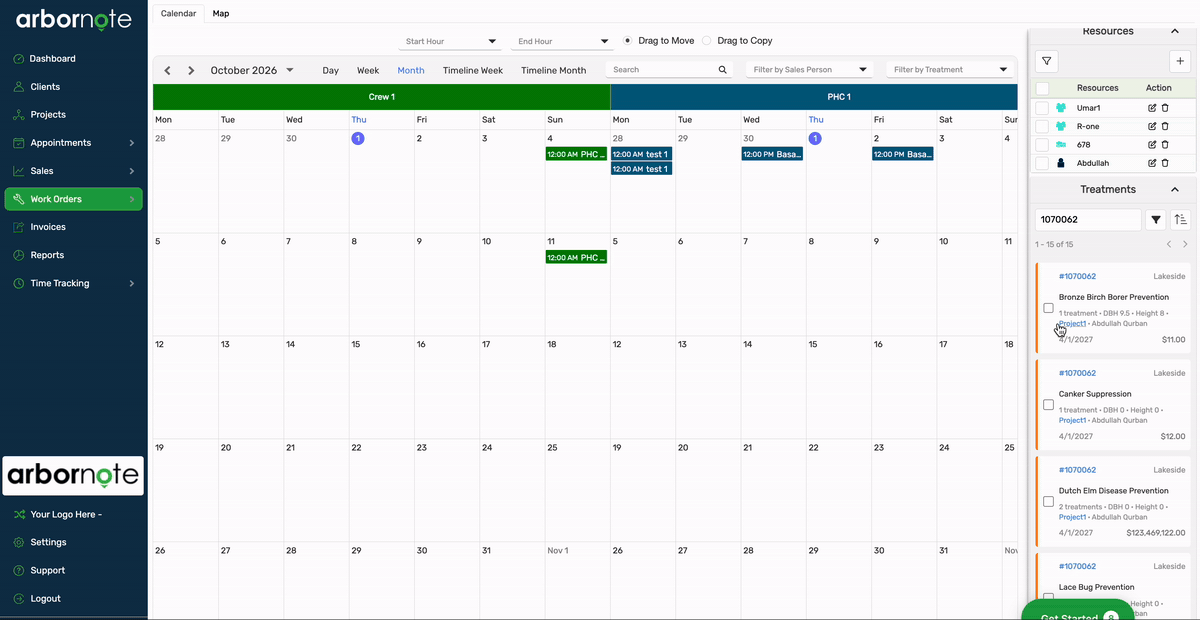Go to next month arrow
Screen dimensions: 1200x620
191,71
